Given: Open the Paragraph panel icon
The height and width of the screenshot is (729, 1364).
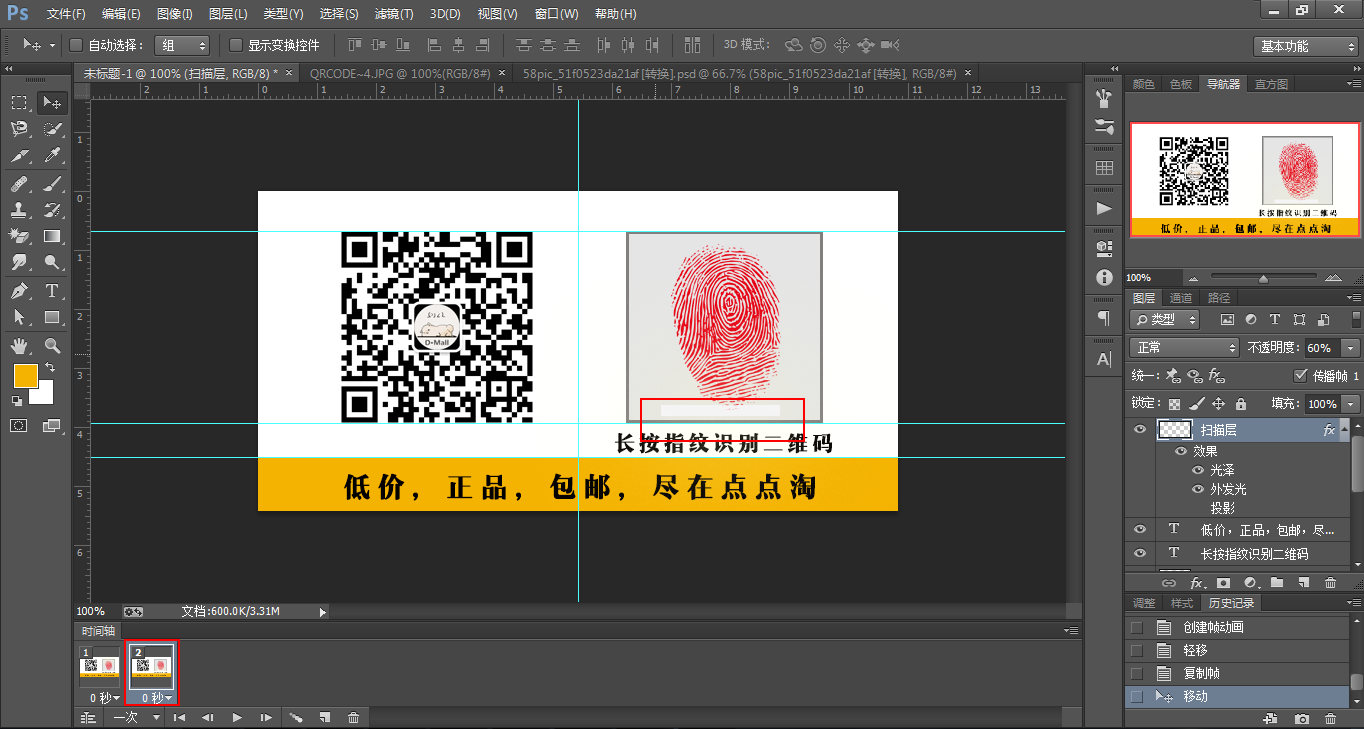Looking at the screenshot, I should point(1104,318).
